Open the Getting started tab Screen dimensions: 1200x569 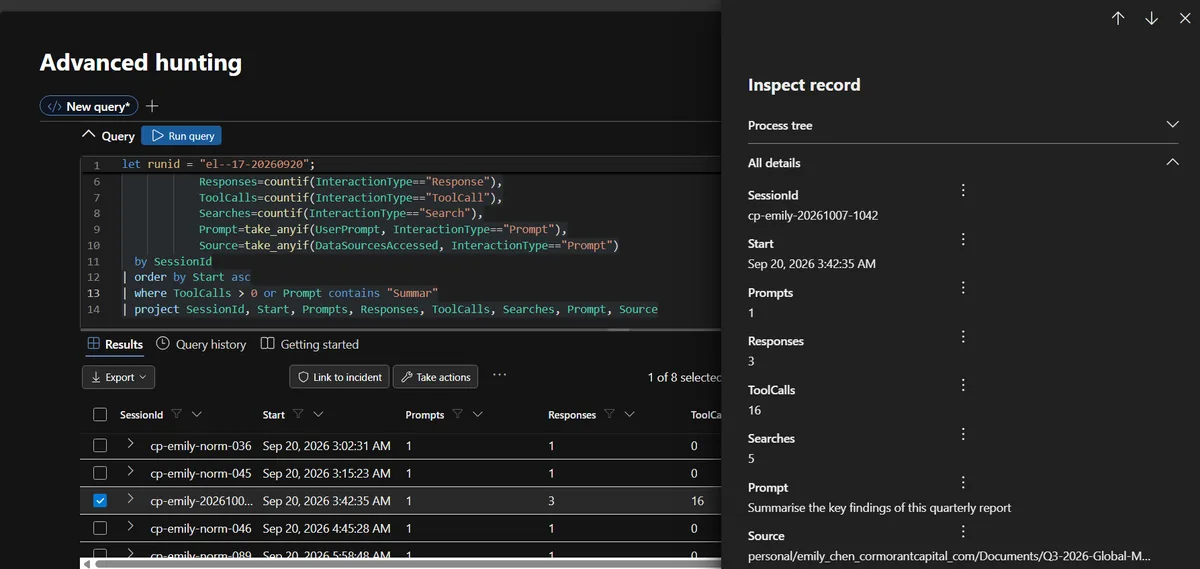[309, 344]
